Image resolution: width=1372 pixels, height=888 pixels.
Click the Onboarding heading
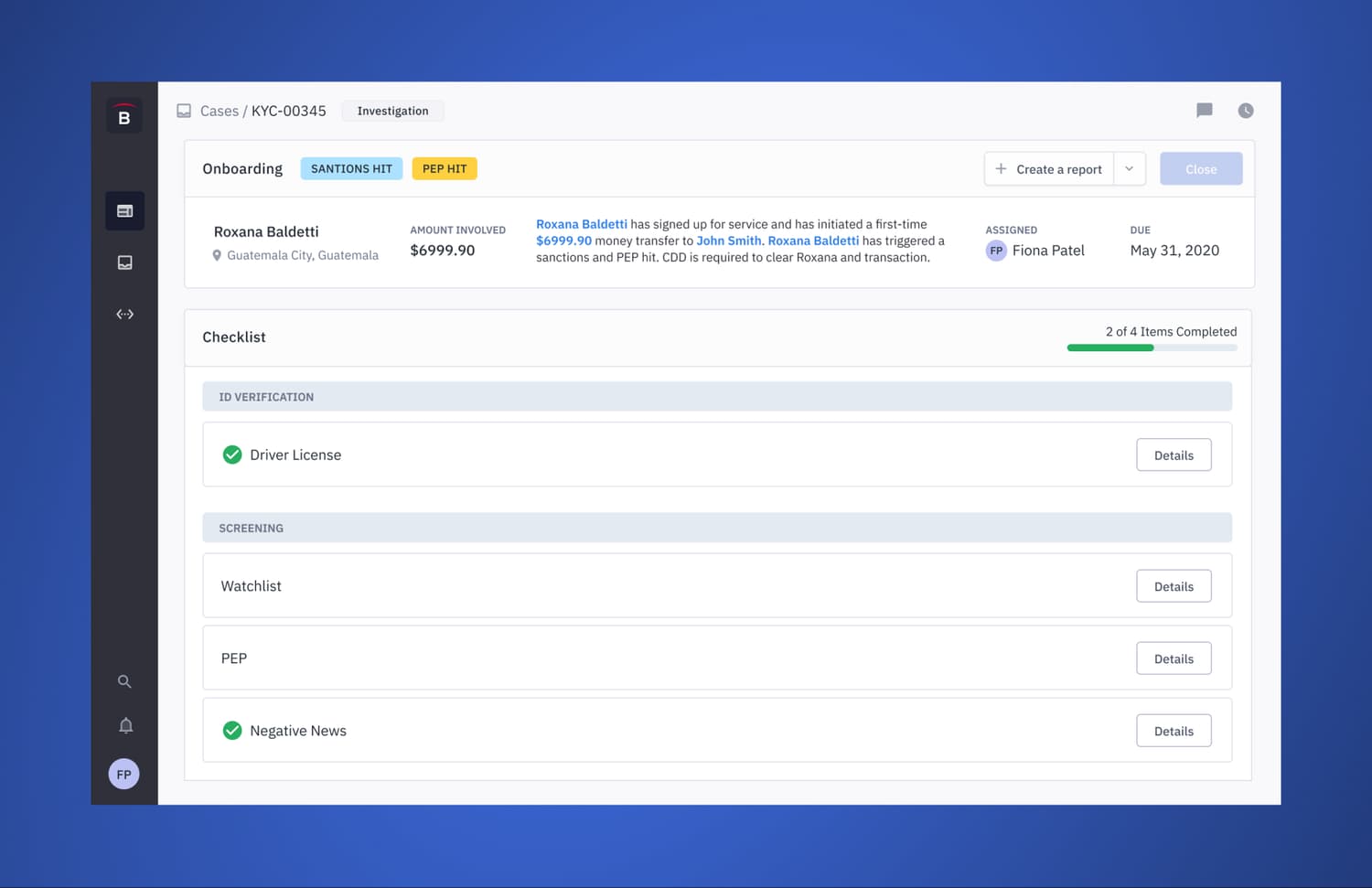pyautogui.click(x=242, y=169)
